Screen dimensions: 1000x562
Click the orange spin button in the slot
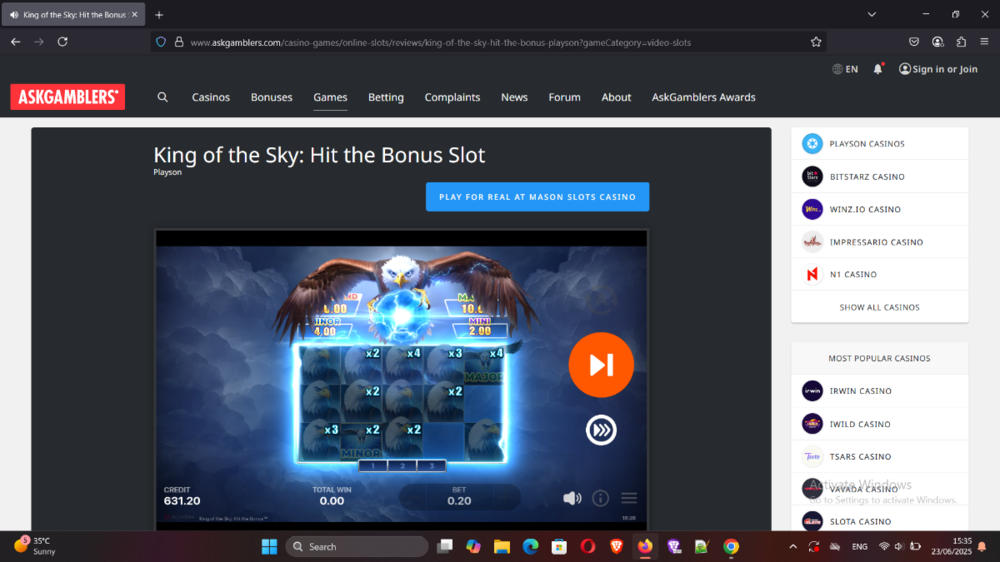601,365
